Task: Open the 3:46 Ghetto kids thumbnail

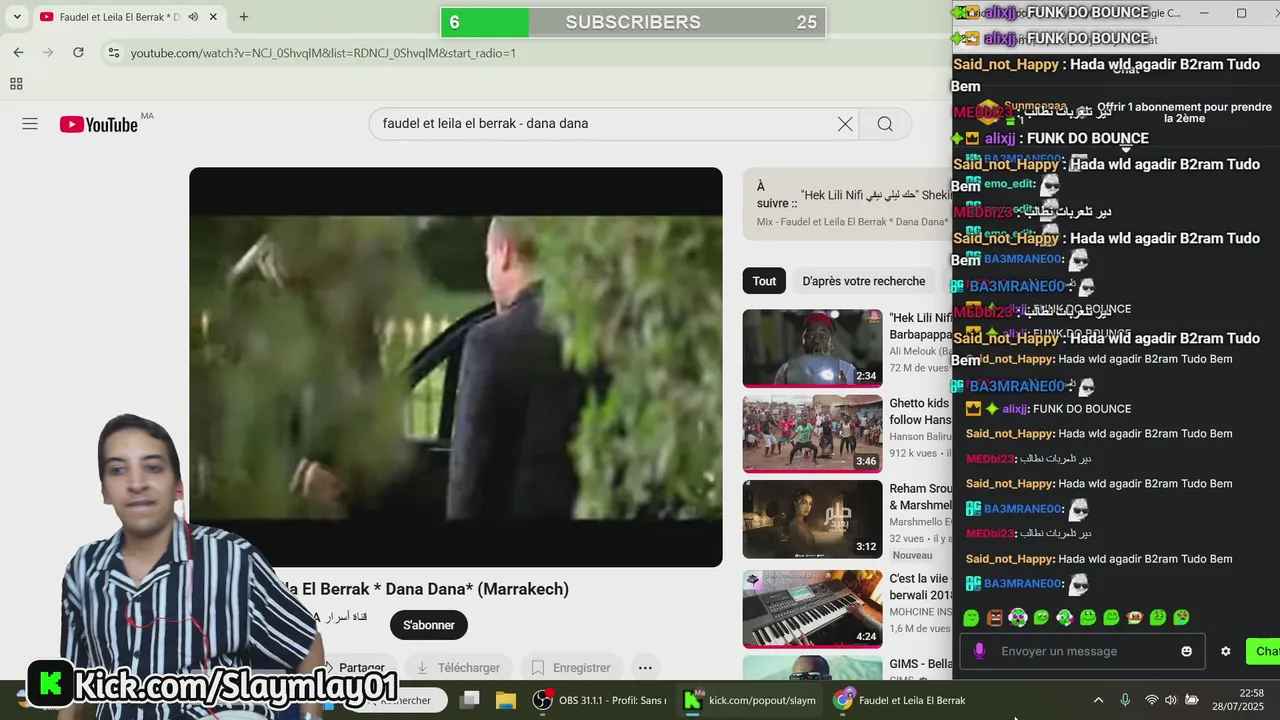Action: click(x=812, y=433)
